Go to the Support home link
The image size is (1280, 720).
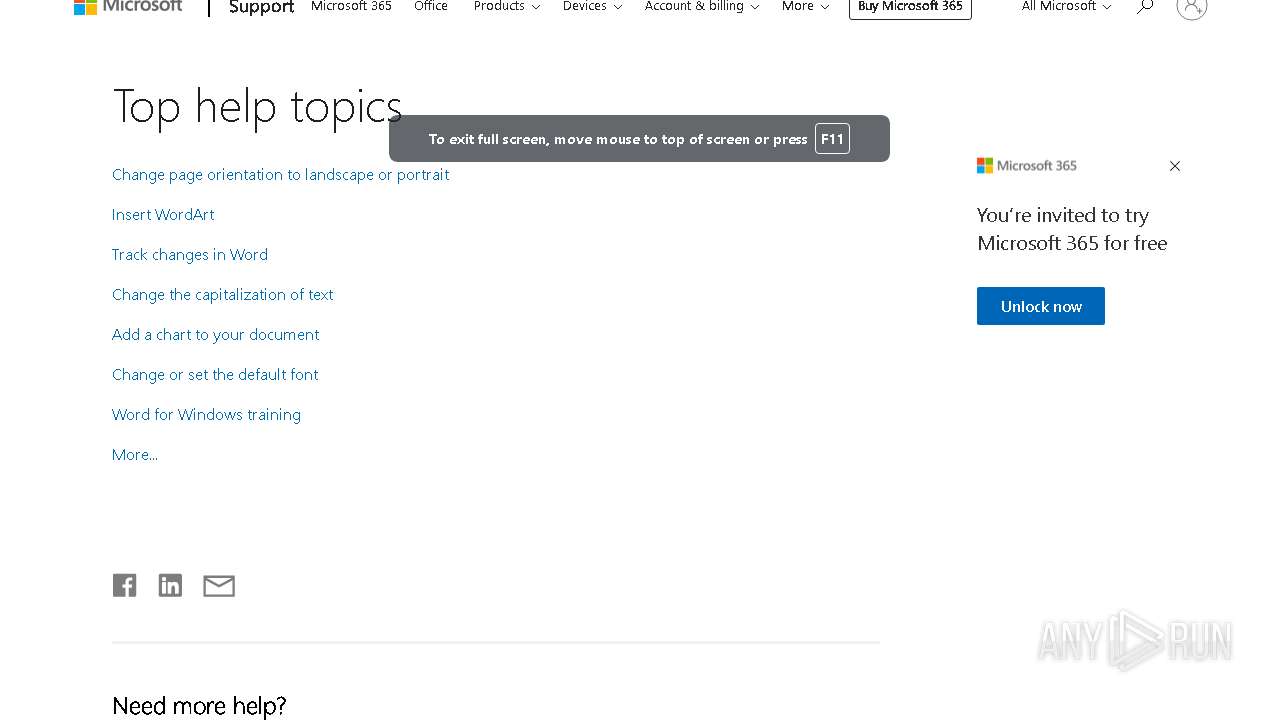click(x=261, y=7)
